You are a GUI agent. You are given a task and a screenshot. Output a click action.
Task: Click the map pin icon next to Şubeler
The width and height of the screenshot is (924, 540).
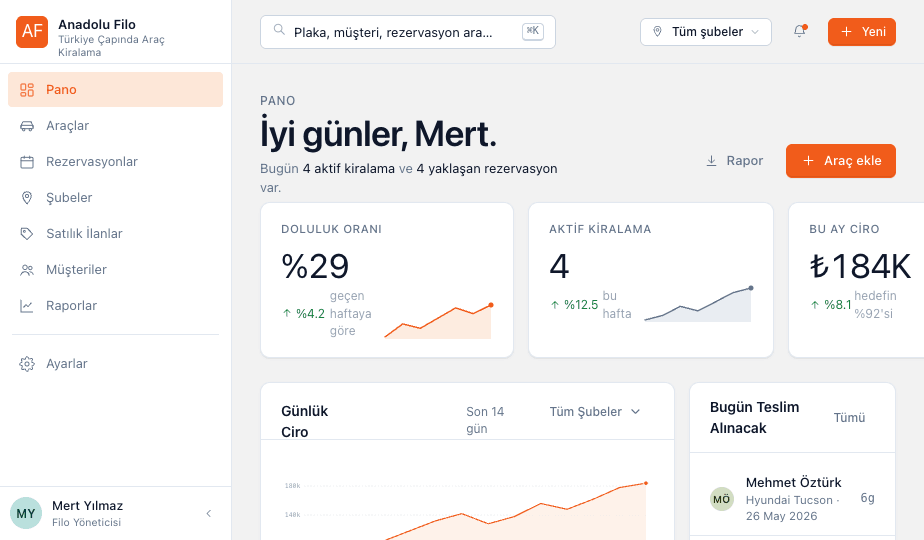27,197
